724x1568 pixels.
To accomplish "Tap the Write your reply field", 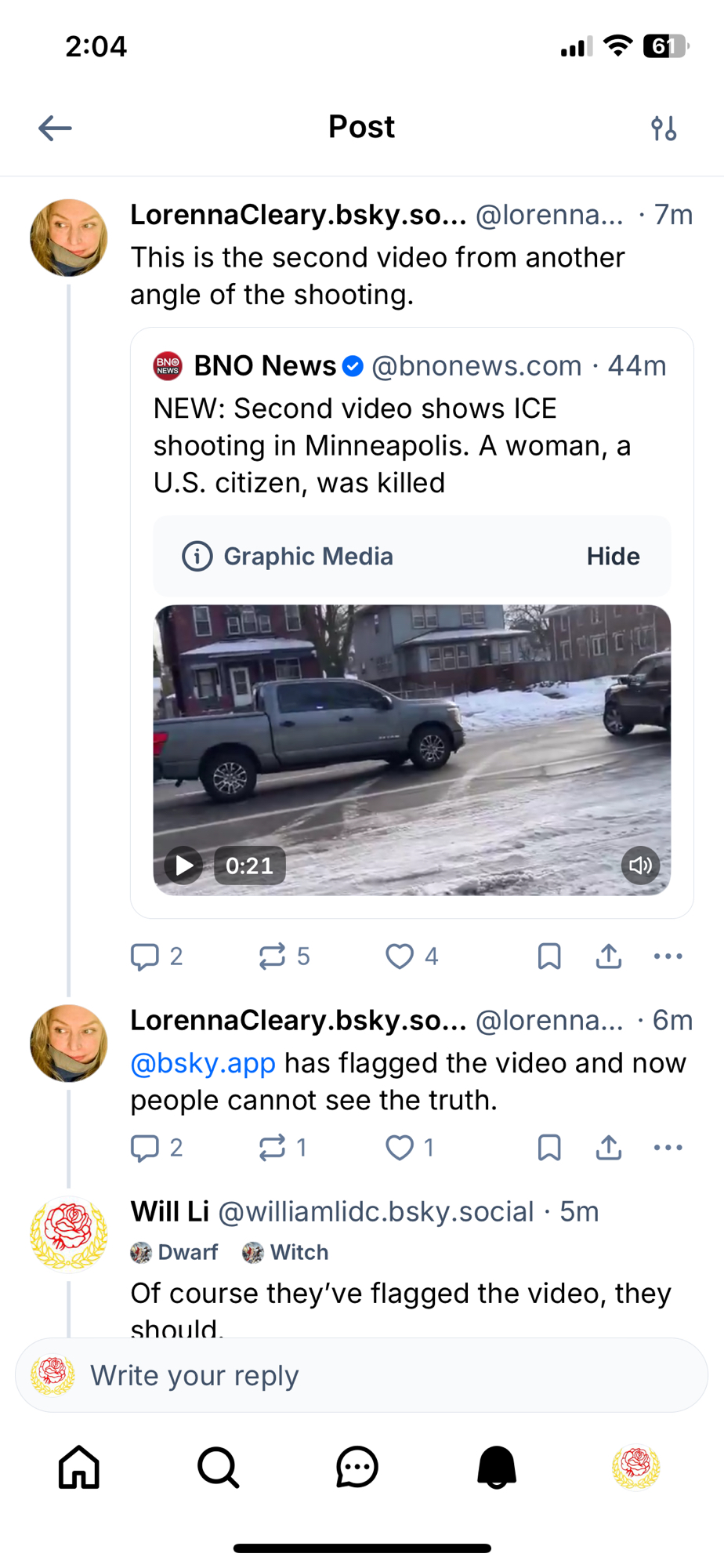I will coord(360,1376).
